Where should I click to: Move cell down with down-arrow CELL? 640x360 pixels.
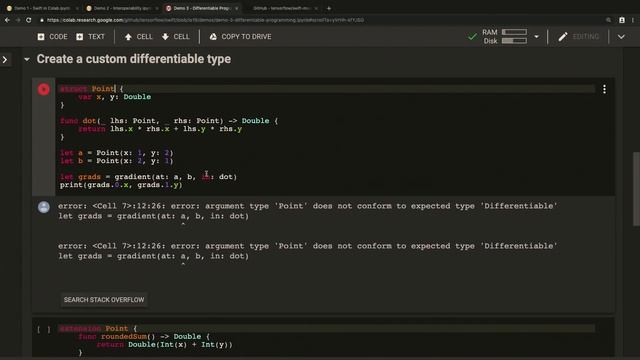pyautogui.click(x=176, y=37)
